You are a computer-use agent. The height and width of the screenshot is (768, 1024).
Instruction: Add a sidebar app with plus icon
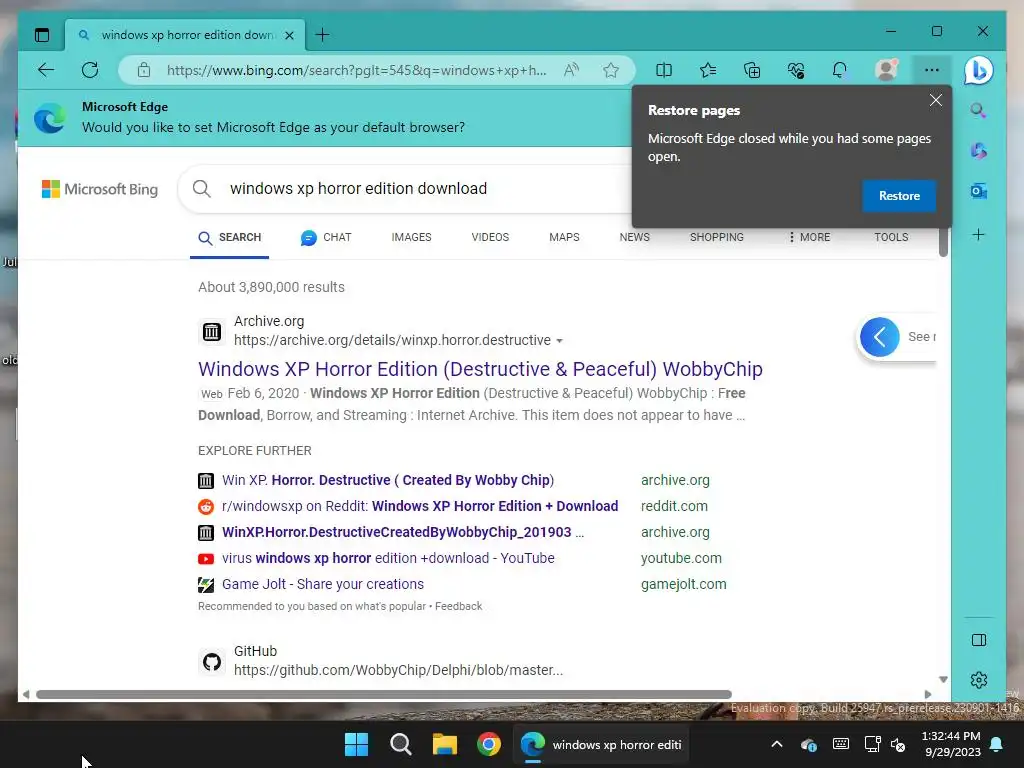pyautogui.click(x=978, y=234)
